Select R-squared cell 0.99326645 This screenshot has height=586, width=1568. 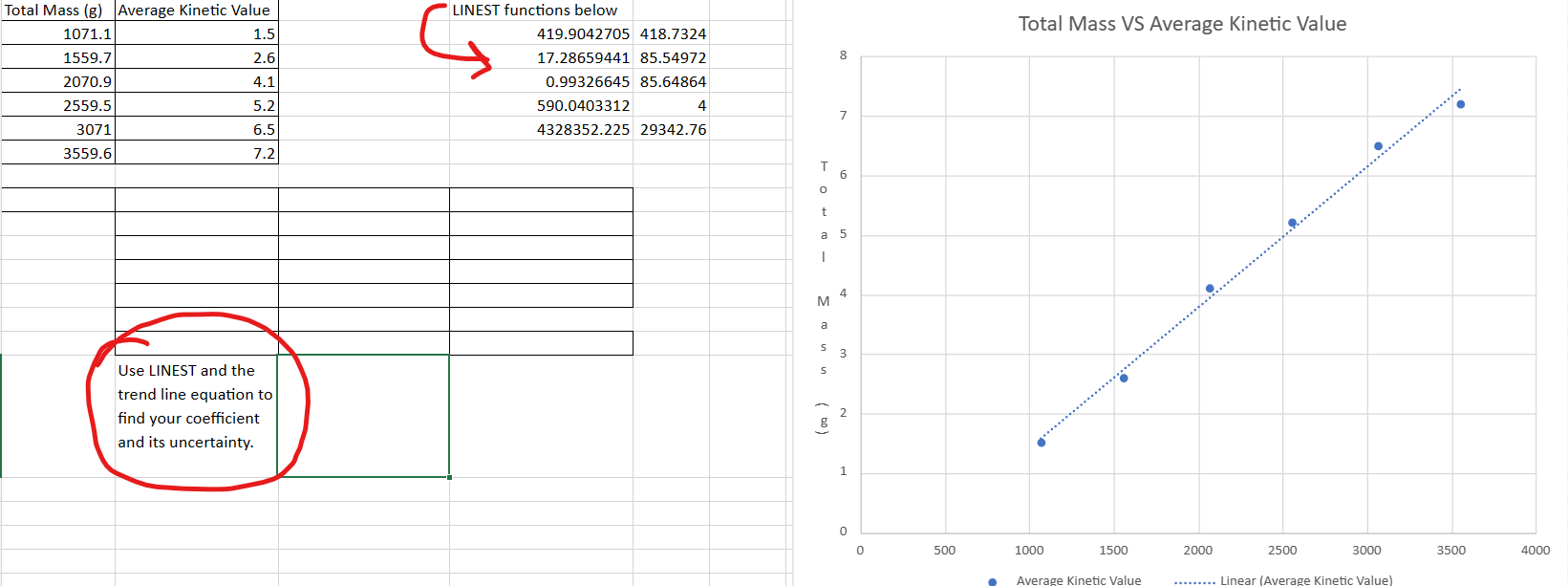(x=541, y=81)
